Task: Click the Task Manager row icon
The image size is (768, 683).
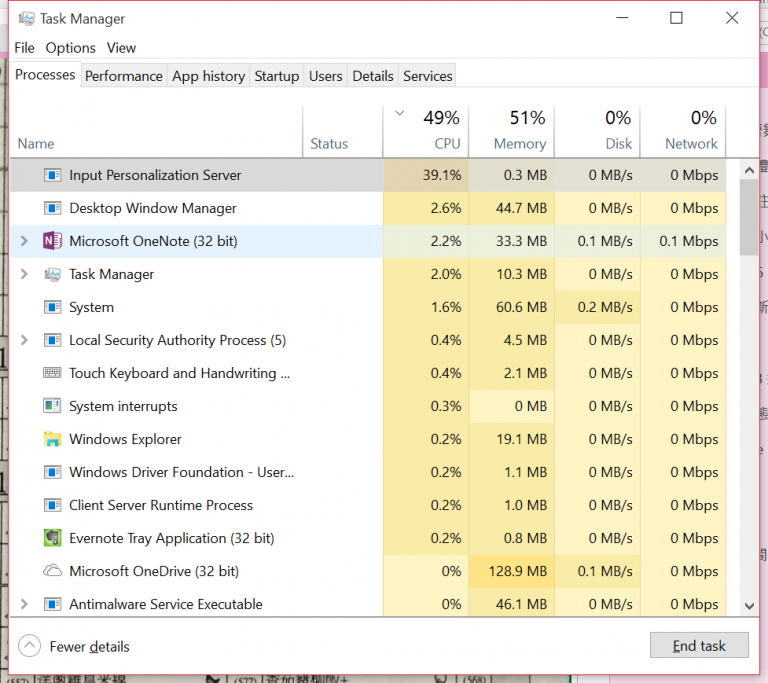Action: (52, 274)
